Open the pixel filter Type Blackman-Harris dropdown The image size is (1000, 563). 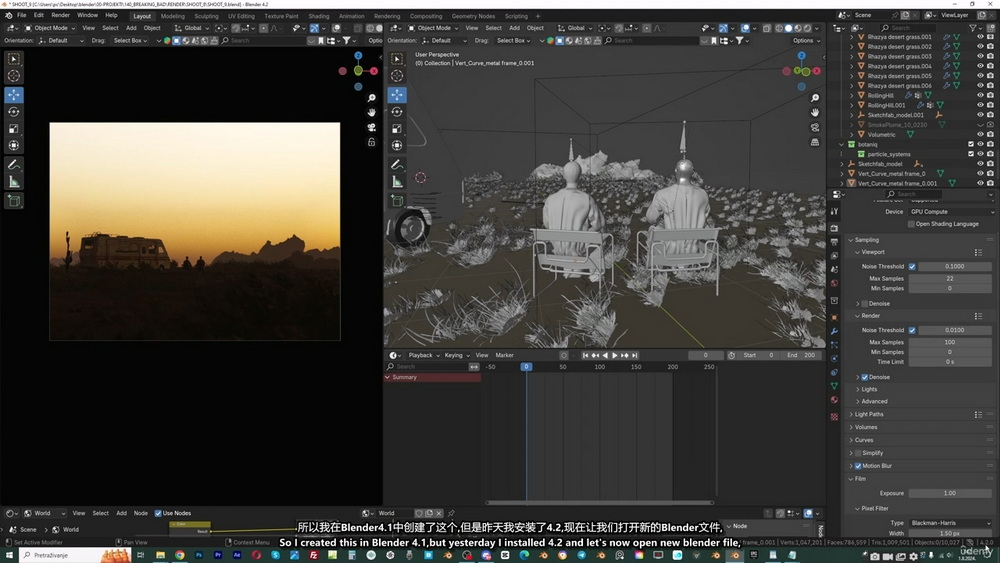952,523
